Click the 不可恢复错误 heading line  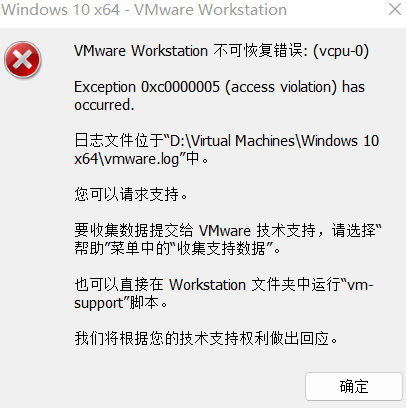[x=221, y=51]
